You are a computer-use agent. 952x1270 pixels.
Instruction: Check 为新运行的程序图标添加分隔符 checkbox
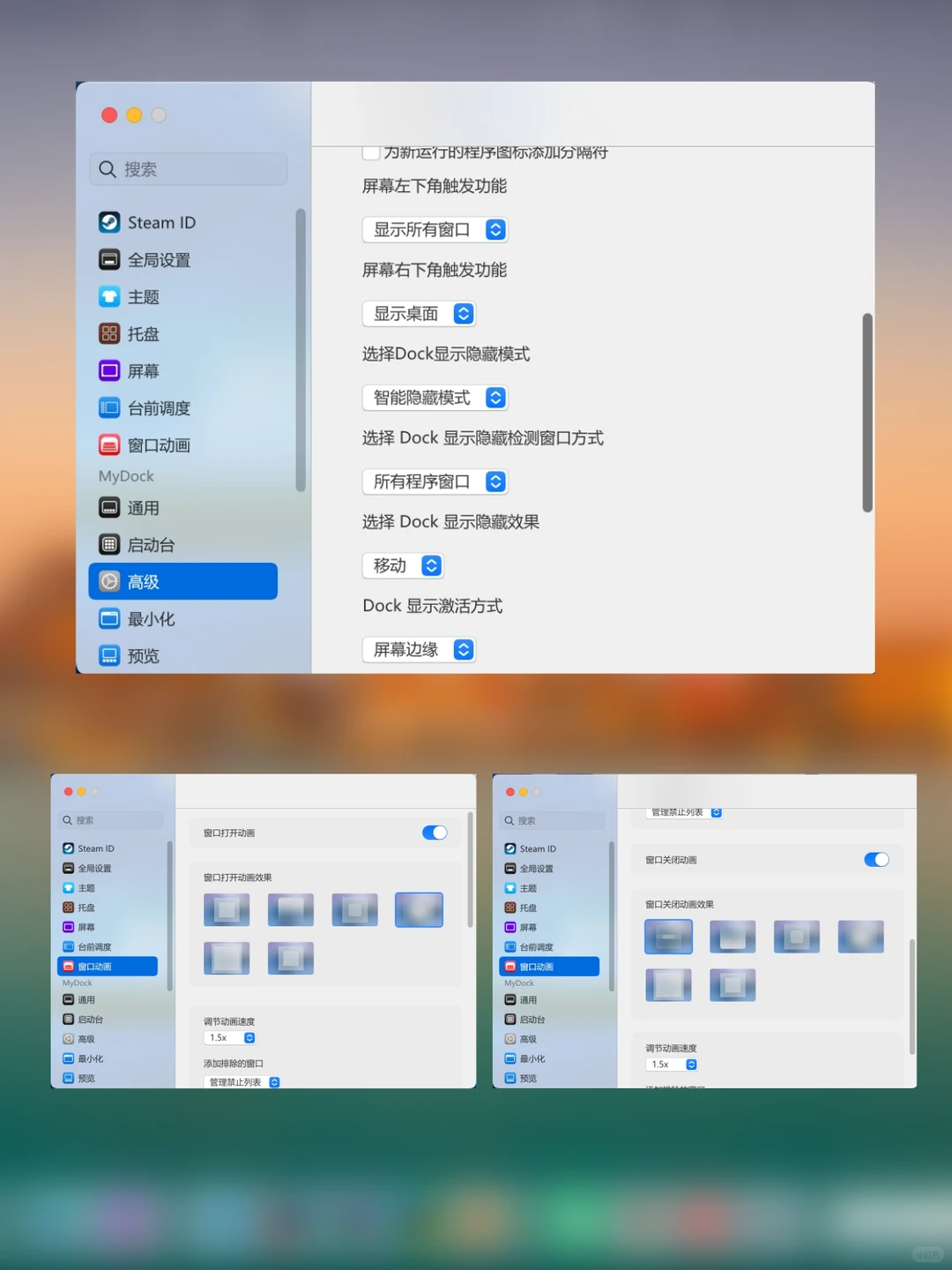point(371,152)
